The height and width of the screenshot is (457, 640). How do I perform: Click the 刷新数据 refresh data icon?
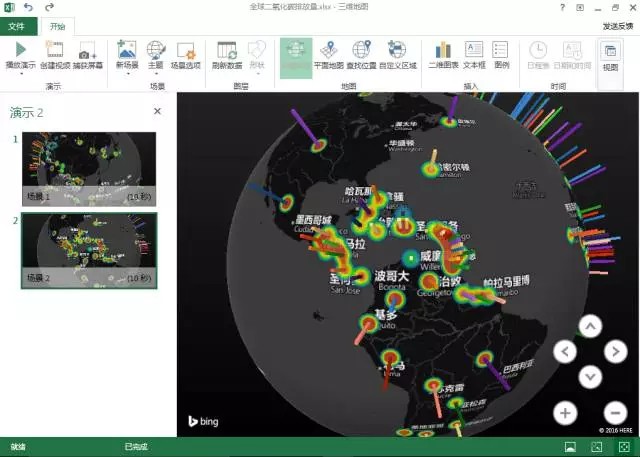[x=227, y=50]
